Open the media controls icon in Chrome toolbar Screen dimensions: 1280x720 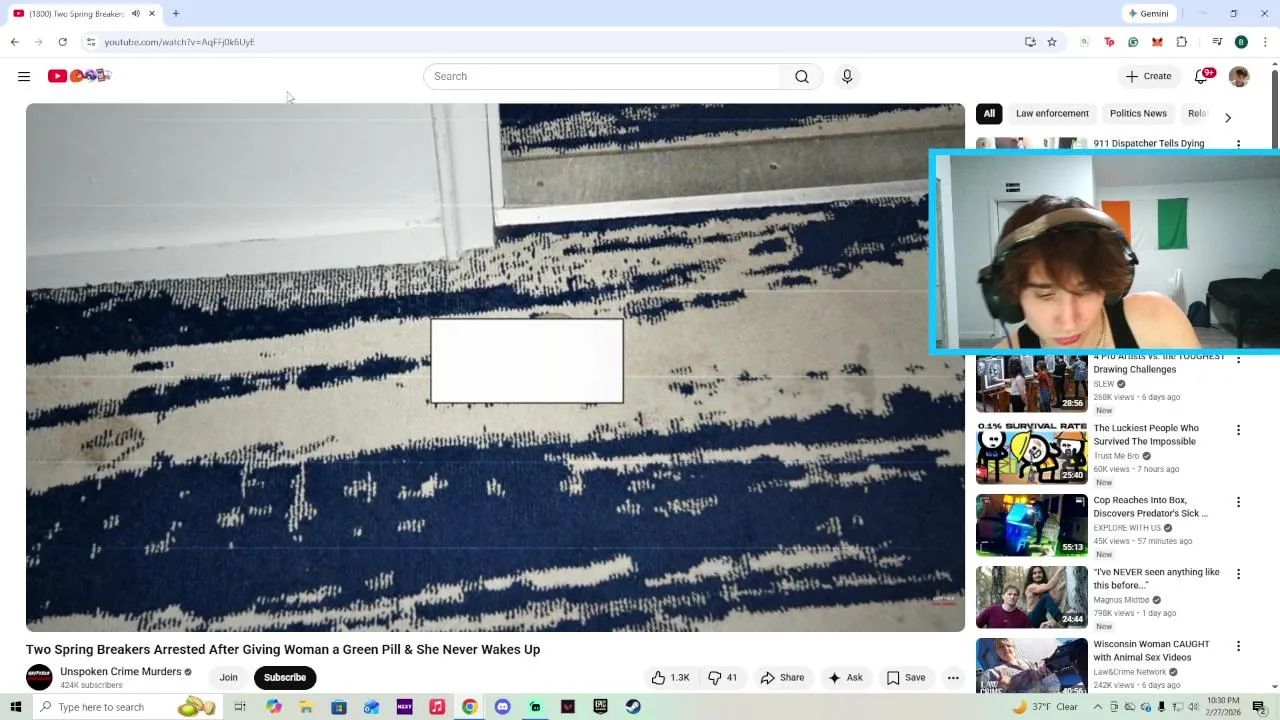[1217, 42]
